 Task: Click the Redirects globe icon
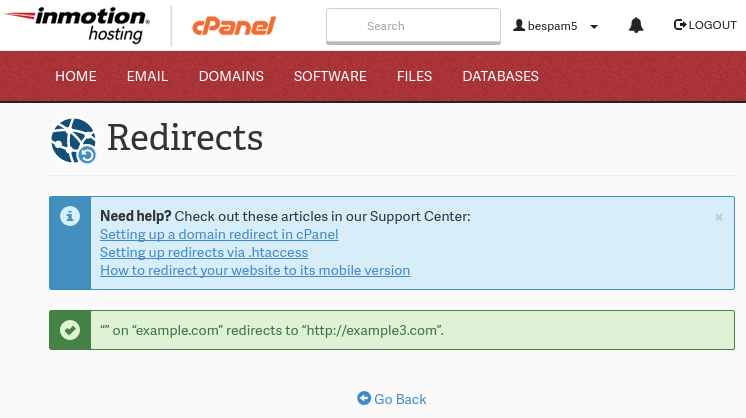pyautogui.click(x=73, y=140)
